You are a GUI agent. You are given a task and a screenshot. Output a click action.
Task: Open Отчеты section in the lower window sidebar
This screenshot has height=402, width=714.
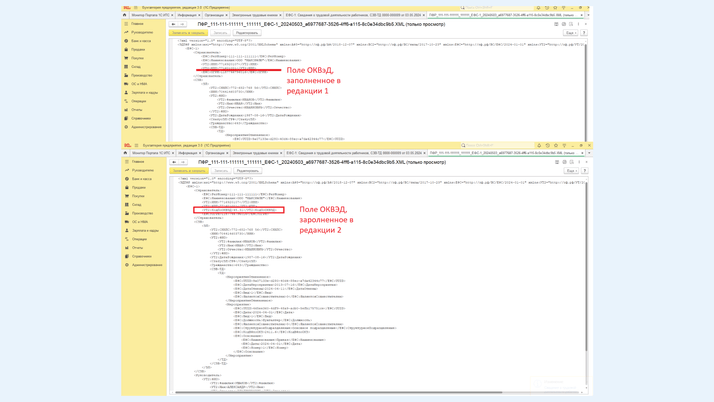coord(138,248)
